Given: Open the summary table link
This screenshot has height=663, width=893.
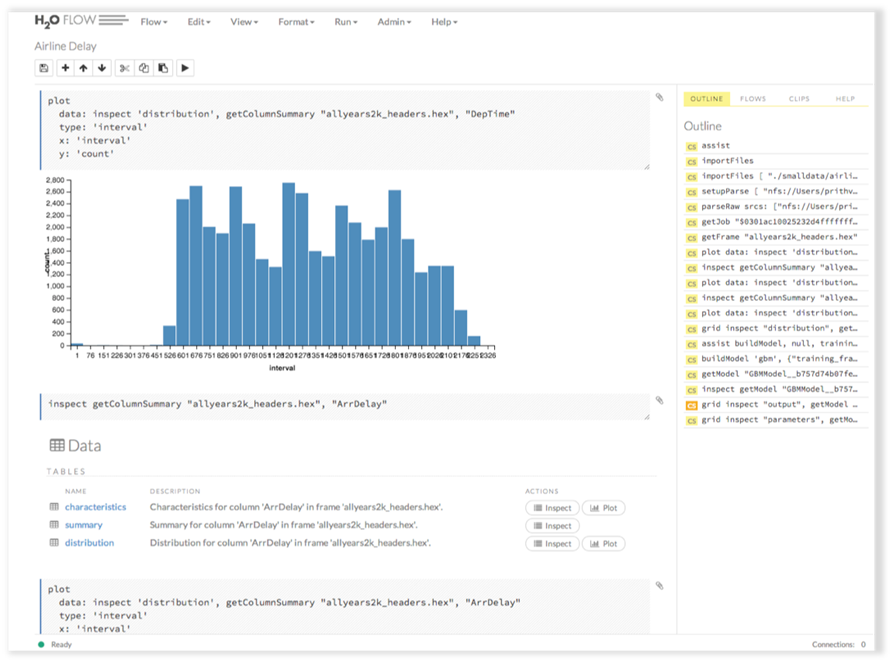Looking at the screenshot, I should [x=83, y=525].
